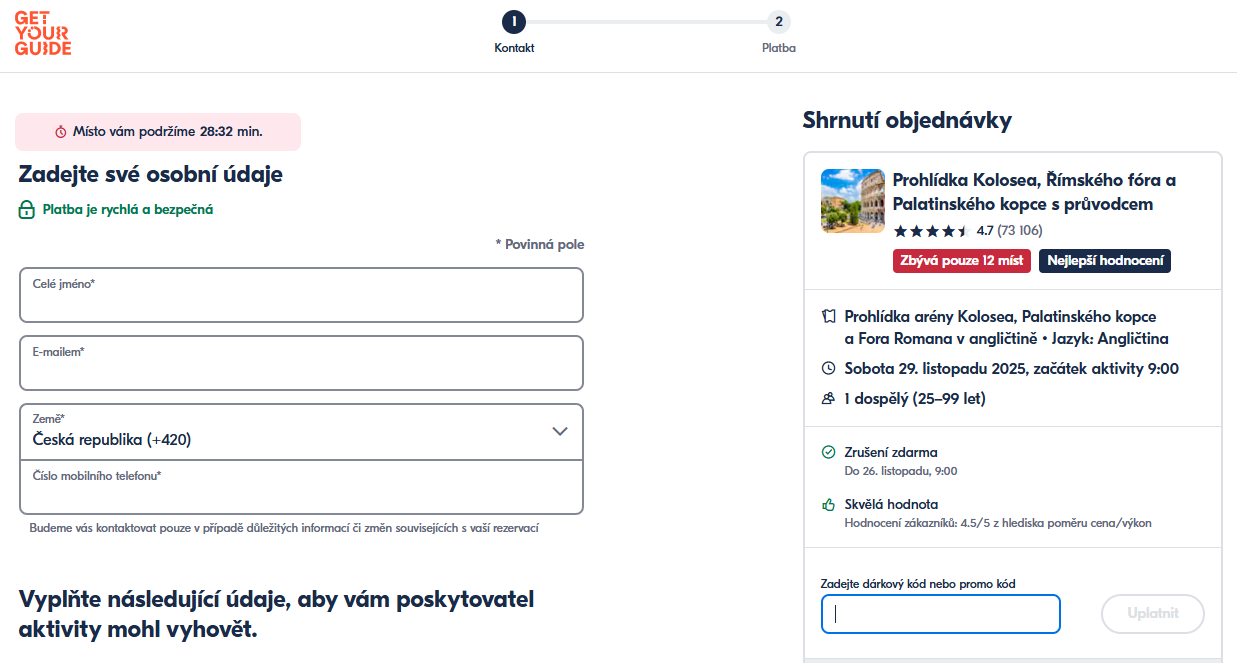Click the 'Celé jméno' input field

pos(300,295)
